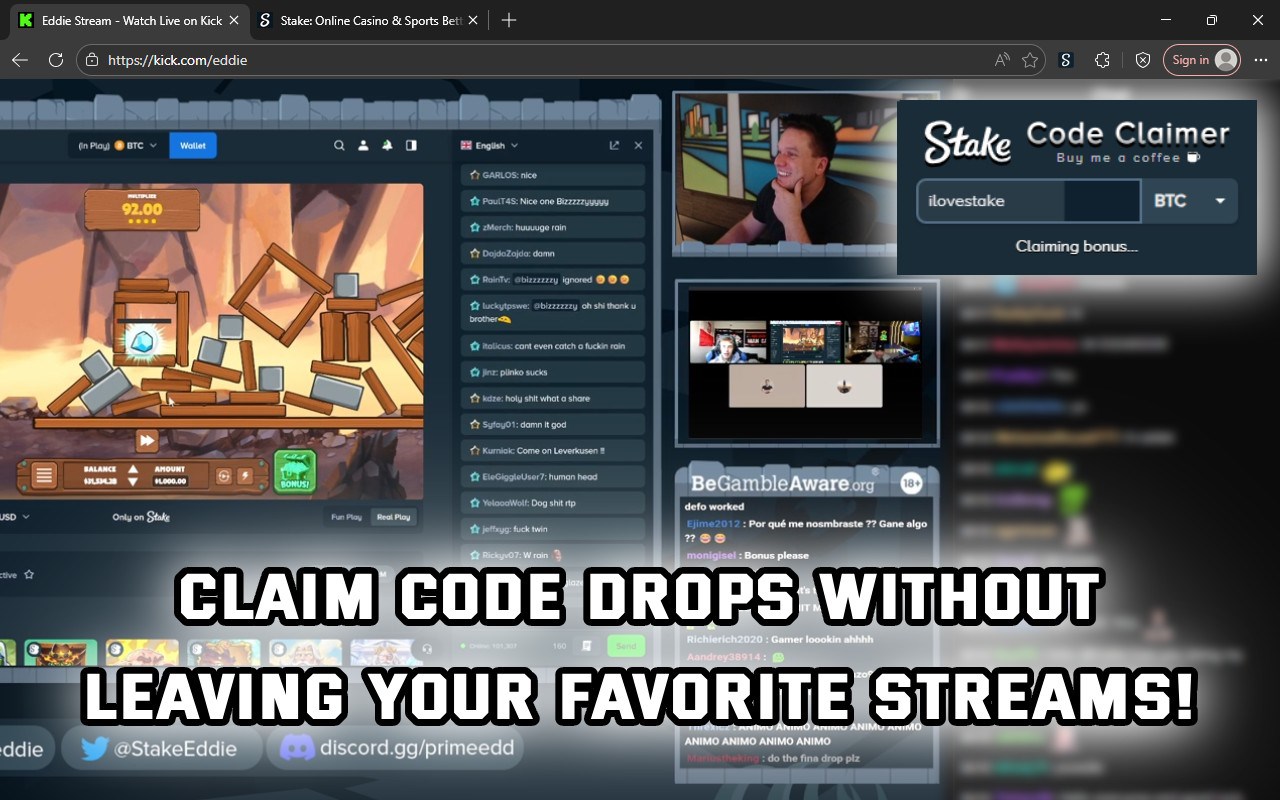The image size is (1280, 800).
Task: Close the Eddie Stream tab
Action: click(x=234, y=20)
